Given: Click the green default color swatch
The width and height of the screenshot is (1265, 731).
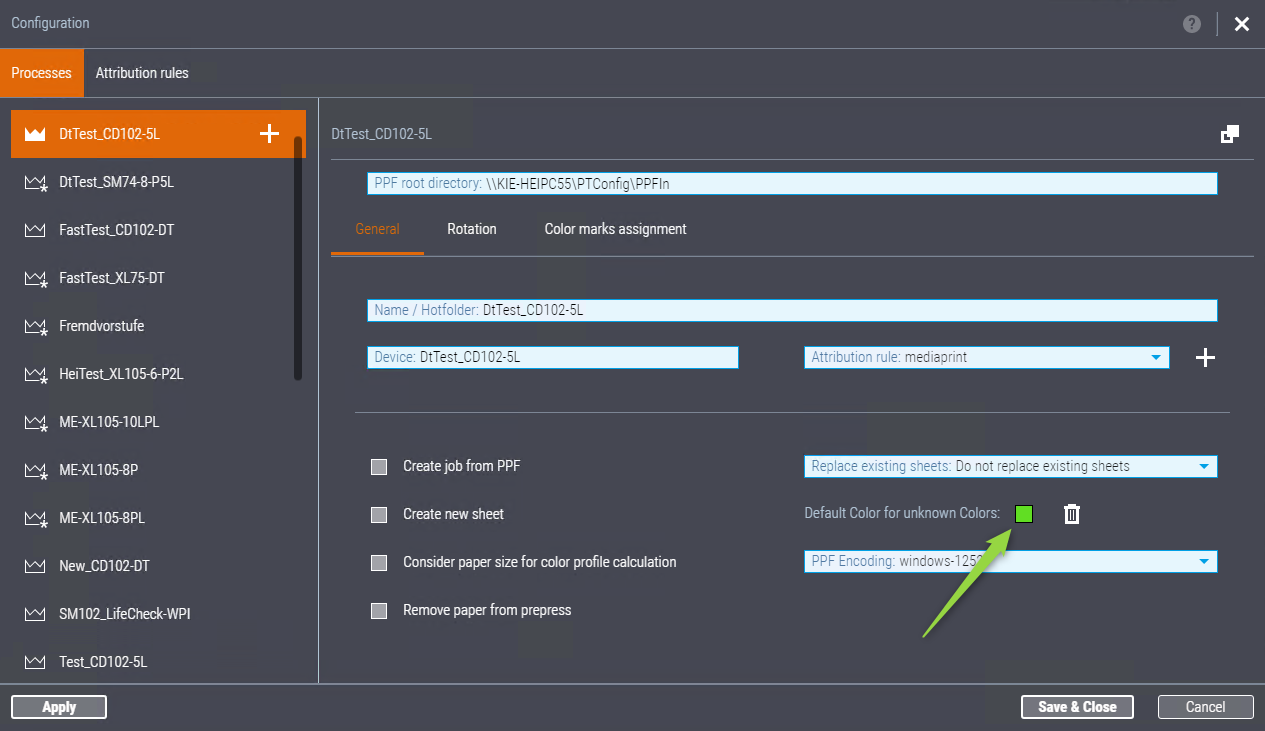Looking at the screenshot, I should click(1024, 514).
